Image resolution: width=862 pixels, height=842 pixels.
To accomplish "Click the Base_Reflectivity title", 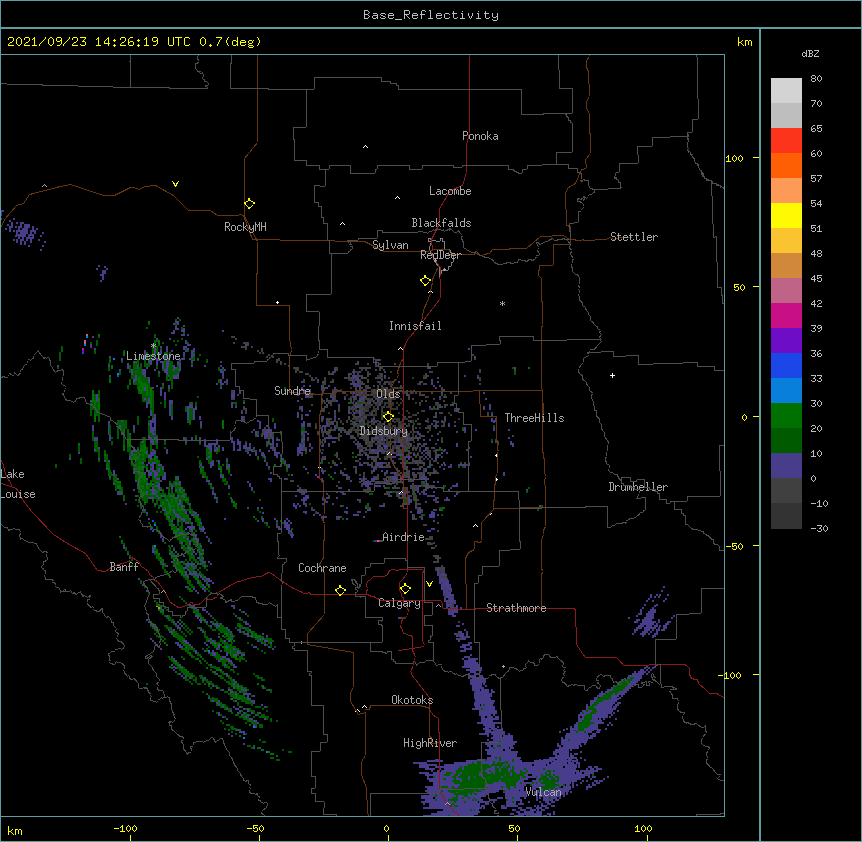I will (431, 15).
